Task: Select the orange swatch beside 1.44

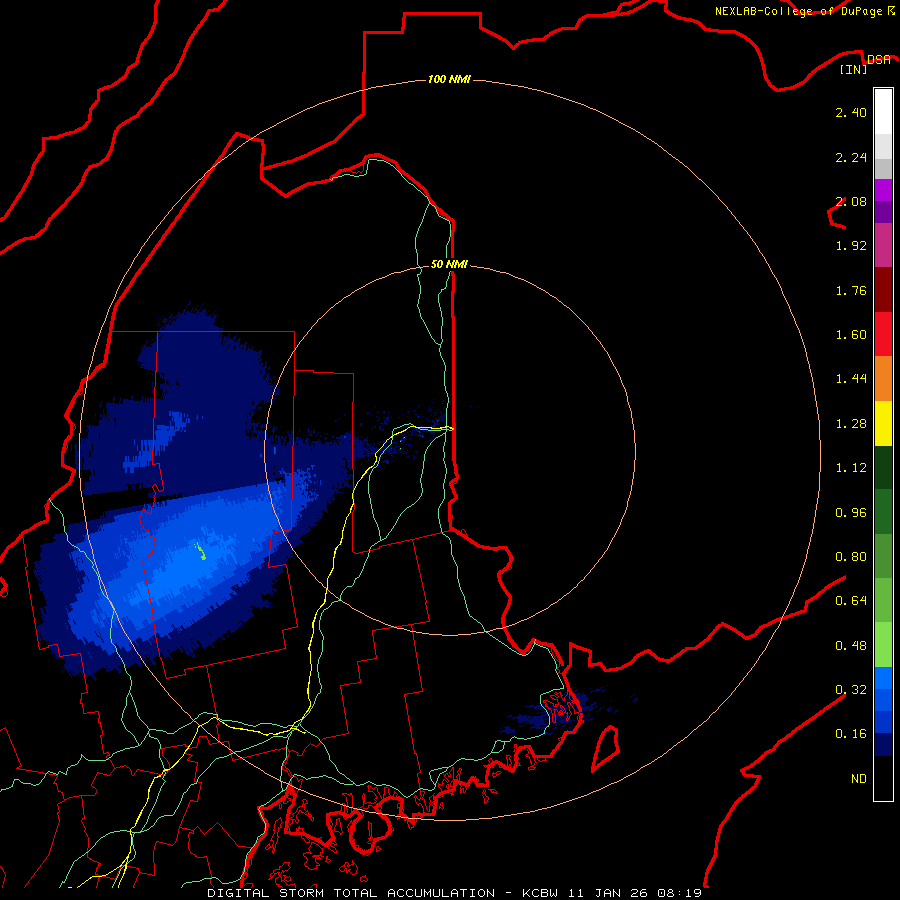Action: pyautogui.click(x=883, y=379)
